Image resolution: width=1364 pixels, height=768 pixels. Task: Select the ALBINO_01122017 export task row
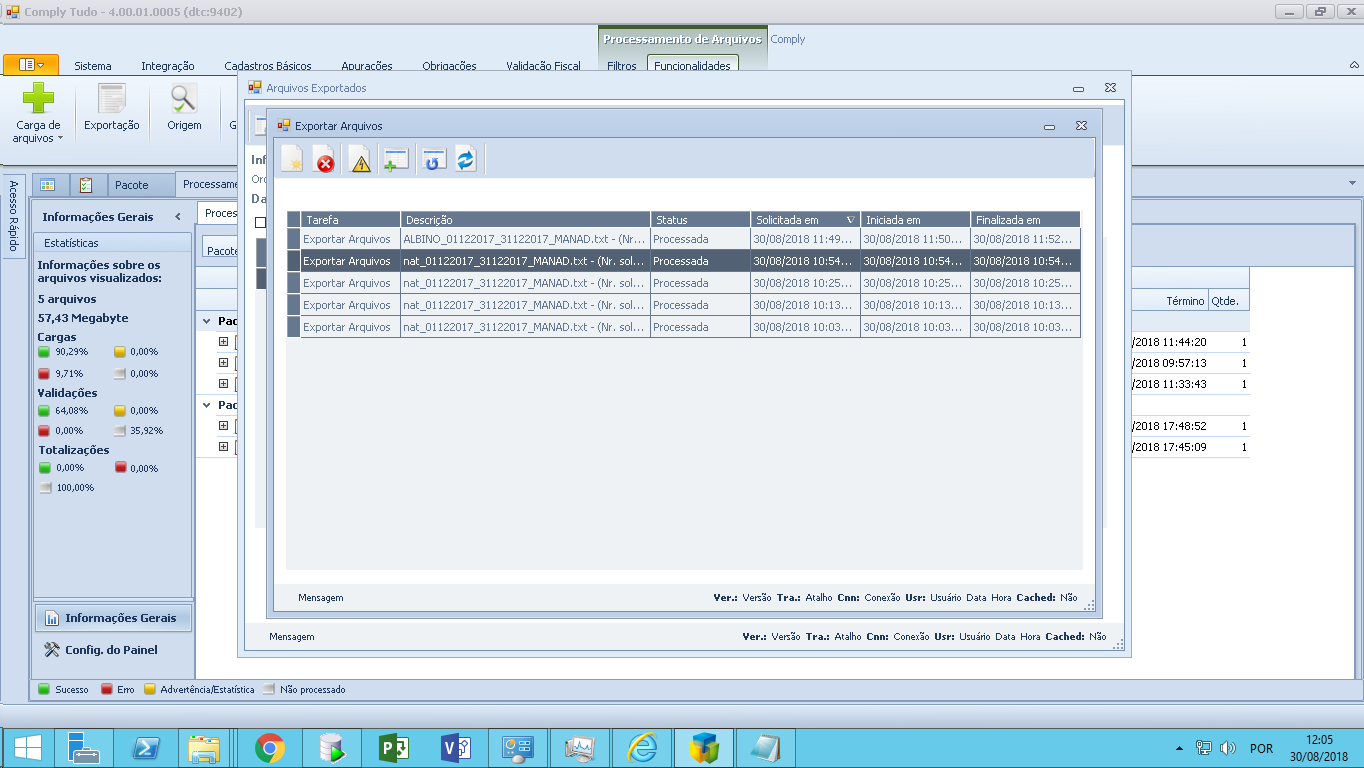tap(524, 239)
